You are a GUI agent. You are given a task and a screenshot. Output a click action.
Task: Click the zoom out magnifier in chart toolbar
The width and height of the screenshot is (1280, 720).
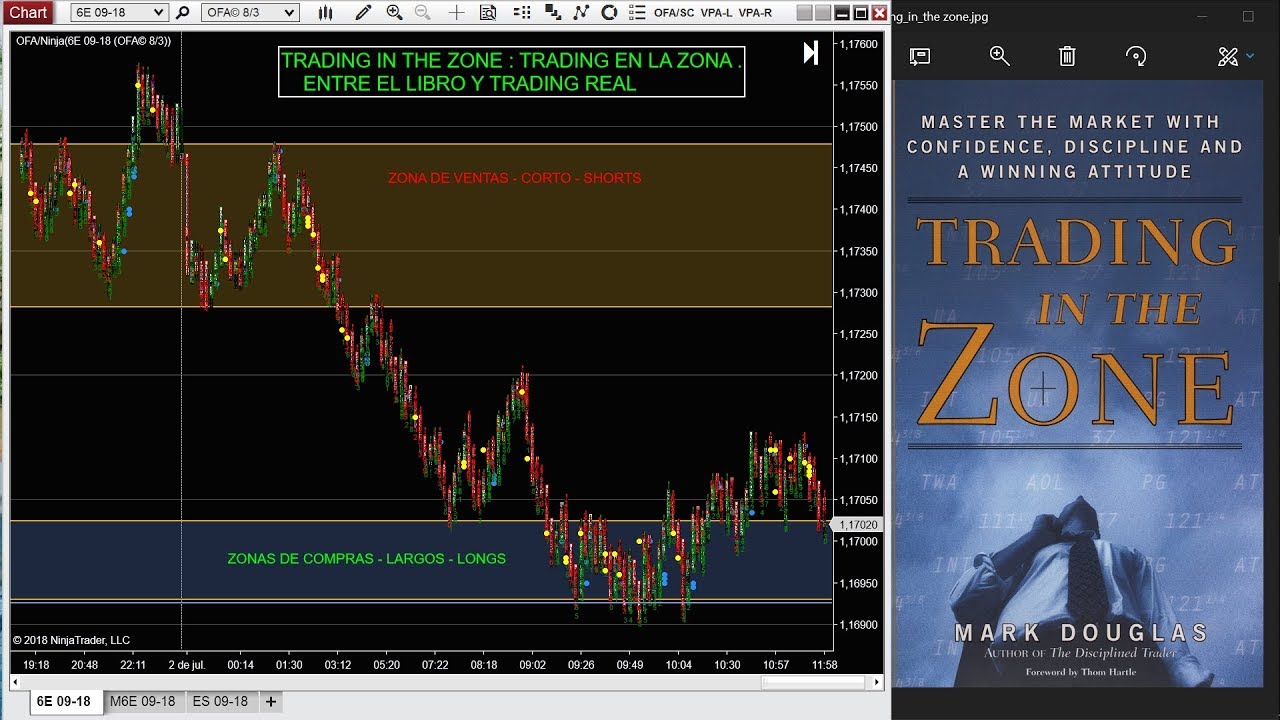pos(423,13)
